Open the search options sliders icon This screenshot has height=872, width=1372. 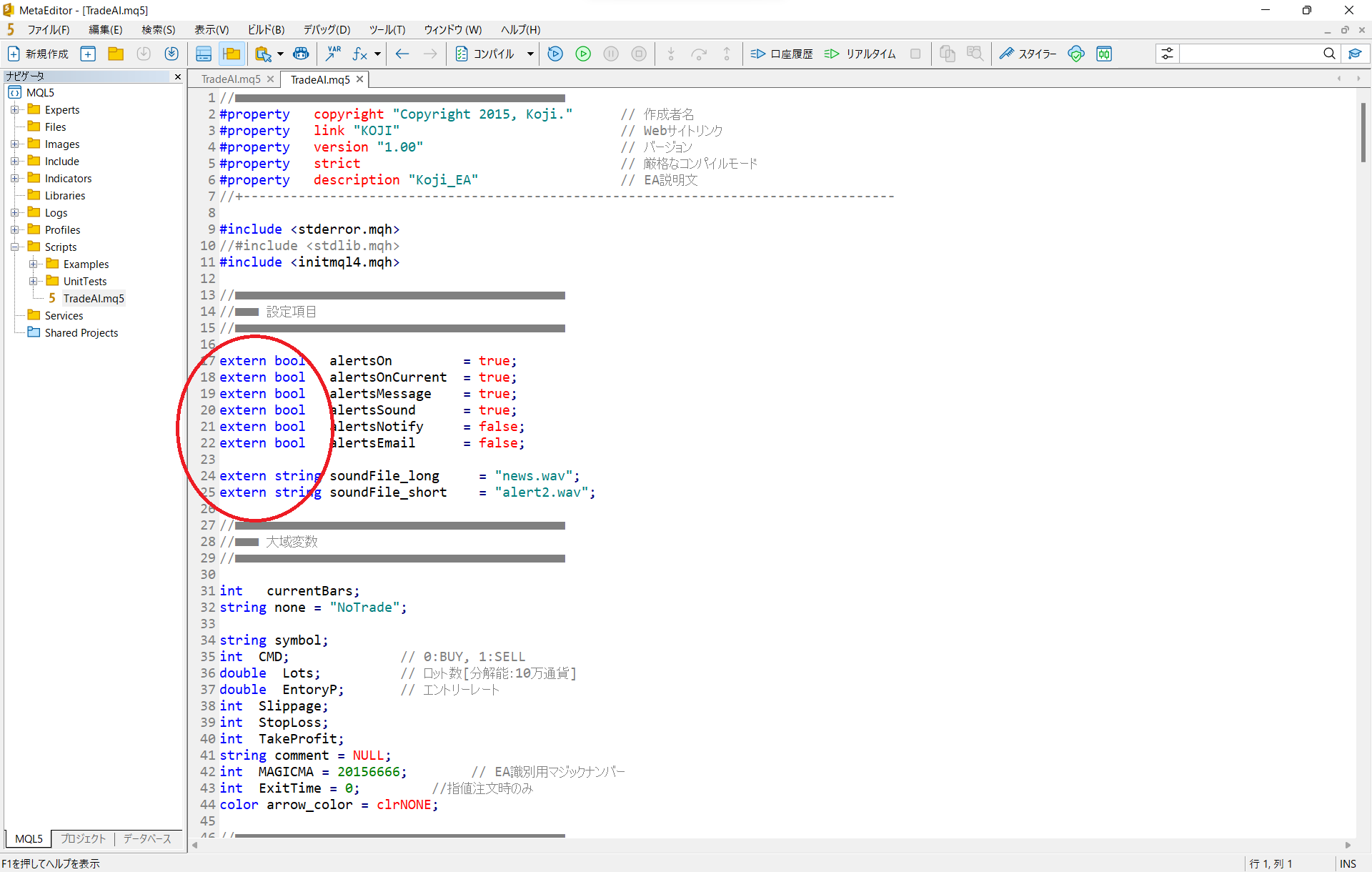click(1167, 54)
